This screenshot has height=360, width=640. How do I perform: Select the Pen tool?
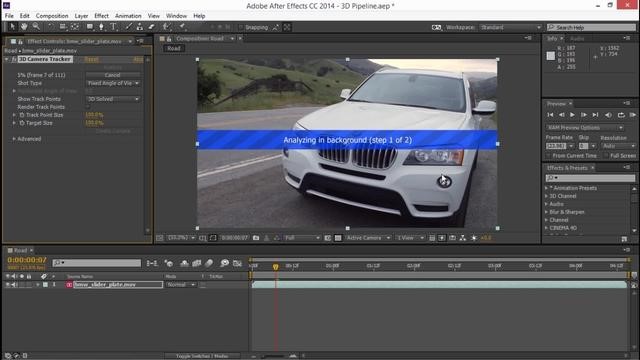click(101, 27)
